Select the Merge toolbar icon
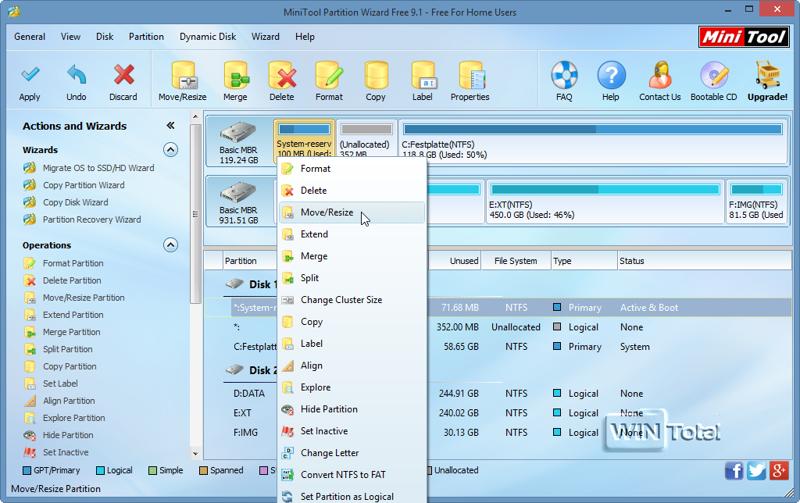800x503 pixels. (x=235, y=77)
